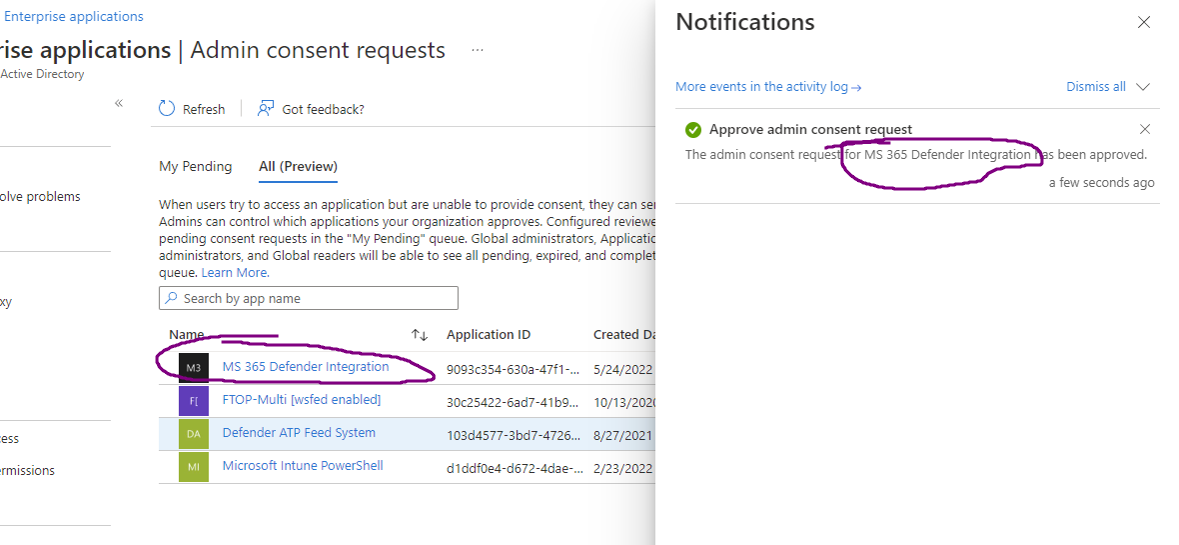Select application ID 9093c354-630a-47f1
Screen dimensions: 1179x545
tap(514, 369)
